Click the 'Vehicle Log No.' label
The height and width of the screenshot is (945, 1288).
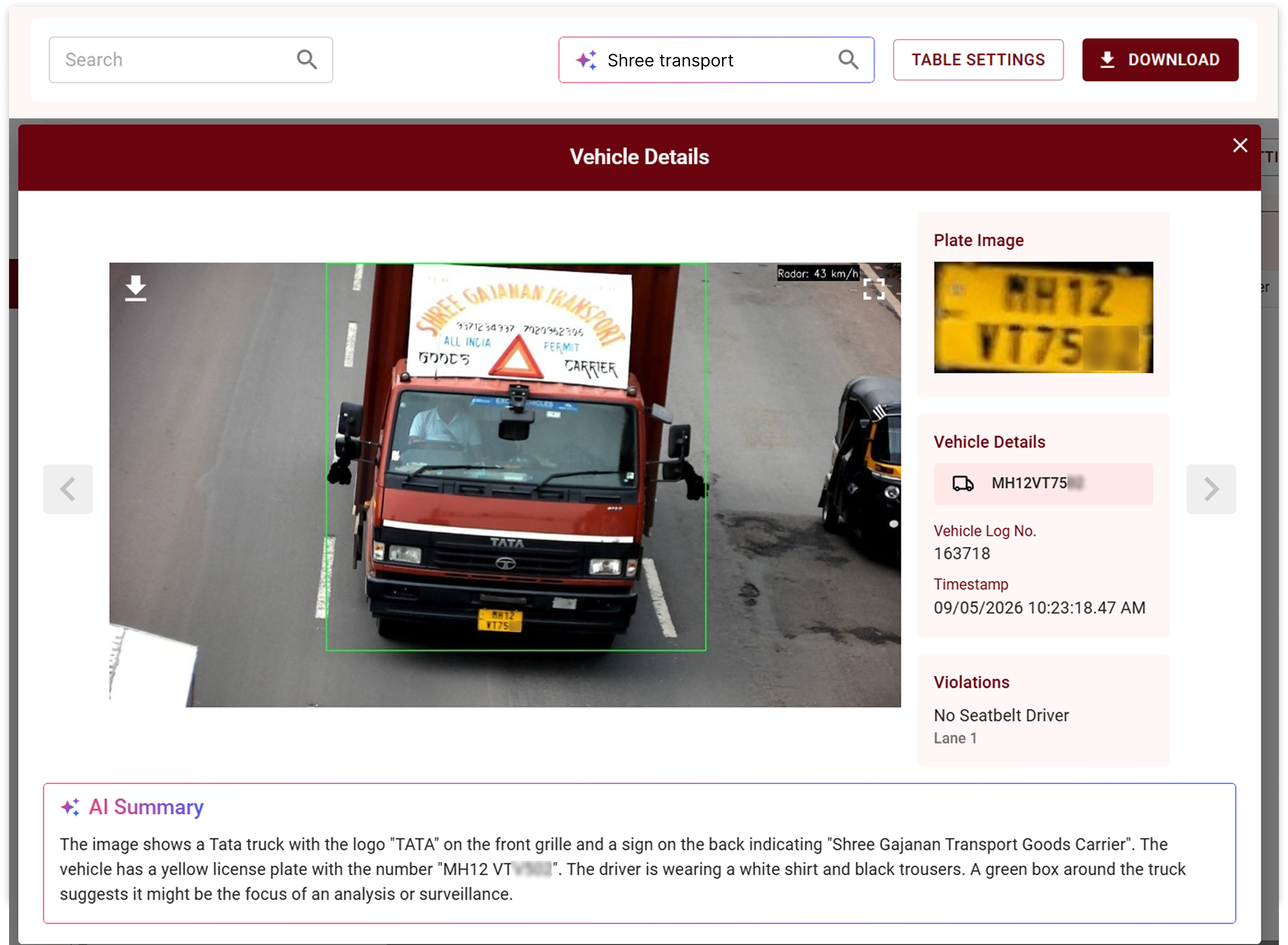pyautogui.click(x=984, y=530)
